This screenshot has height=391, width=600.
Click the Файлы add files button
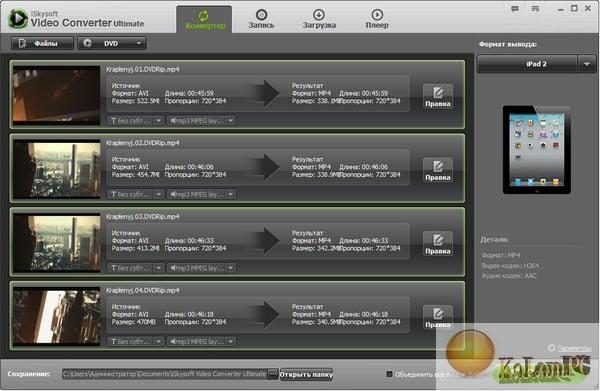coord(42,43)
